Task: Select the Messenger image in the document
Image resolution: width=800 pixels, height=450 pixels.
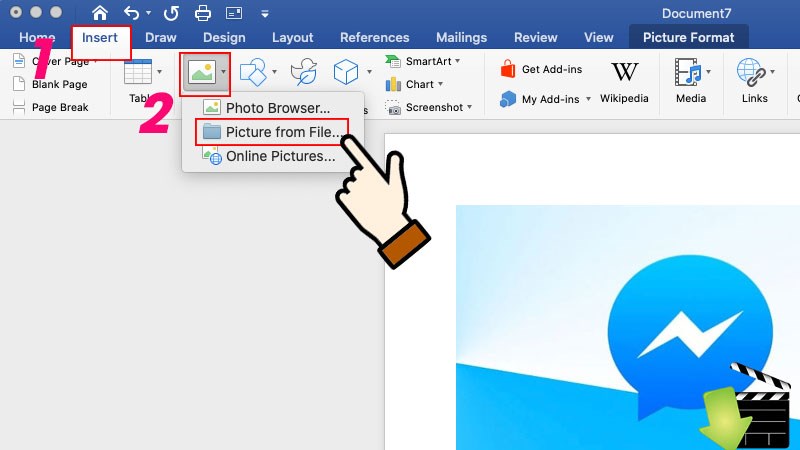Action: point(628,328)
